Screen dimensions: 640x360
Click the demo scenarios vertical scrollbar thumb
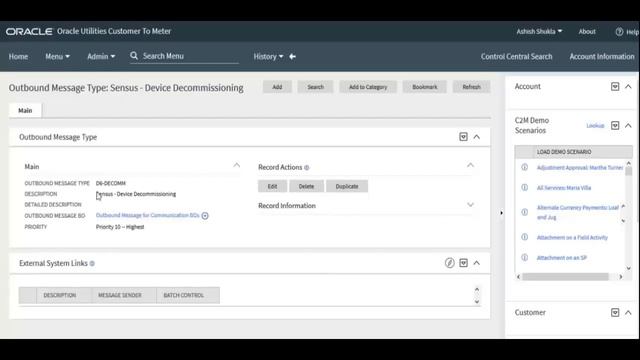pos(629,171)
